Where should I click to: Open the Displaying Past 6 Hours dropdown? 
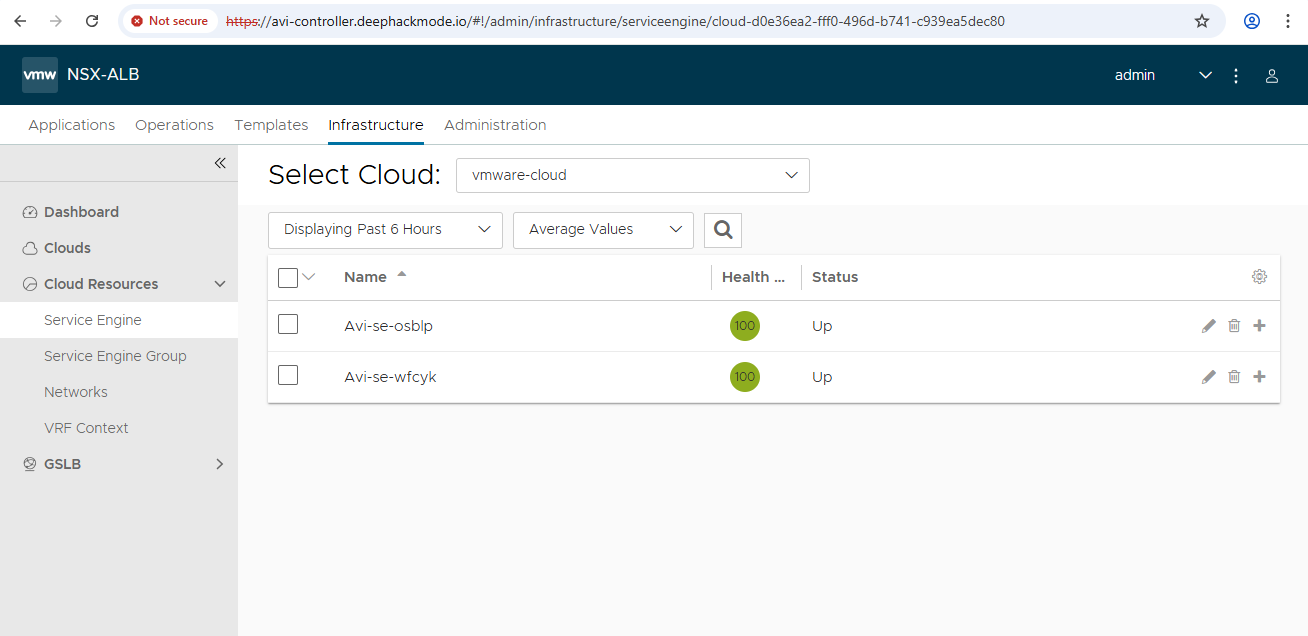click(x=385, y=230)
